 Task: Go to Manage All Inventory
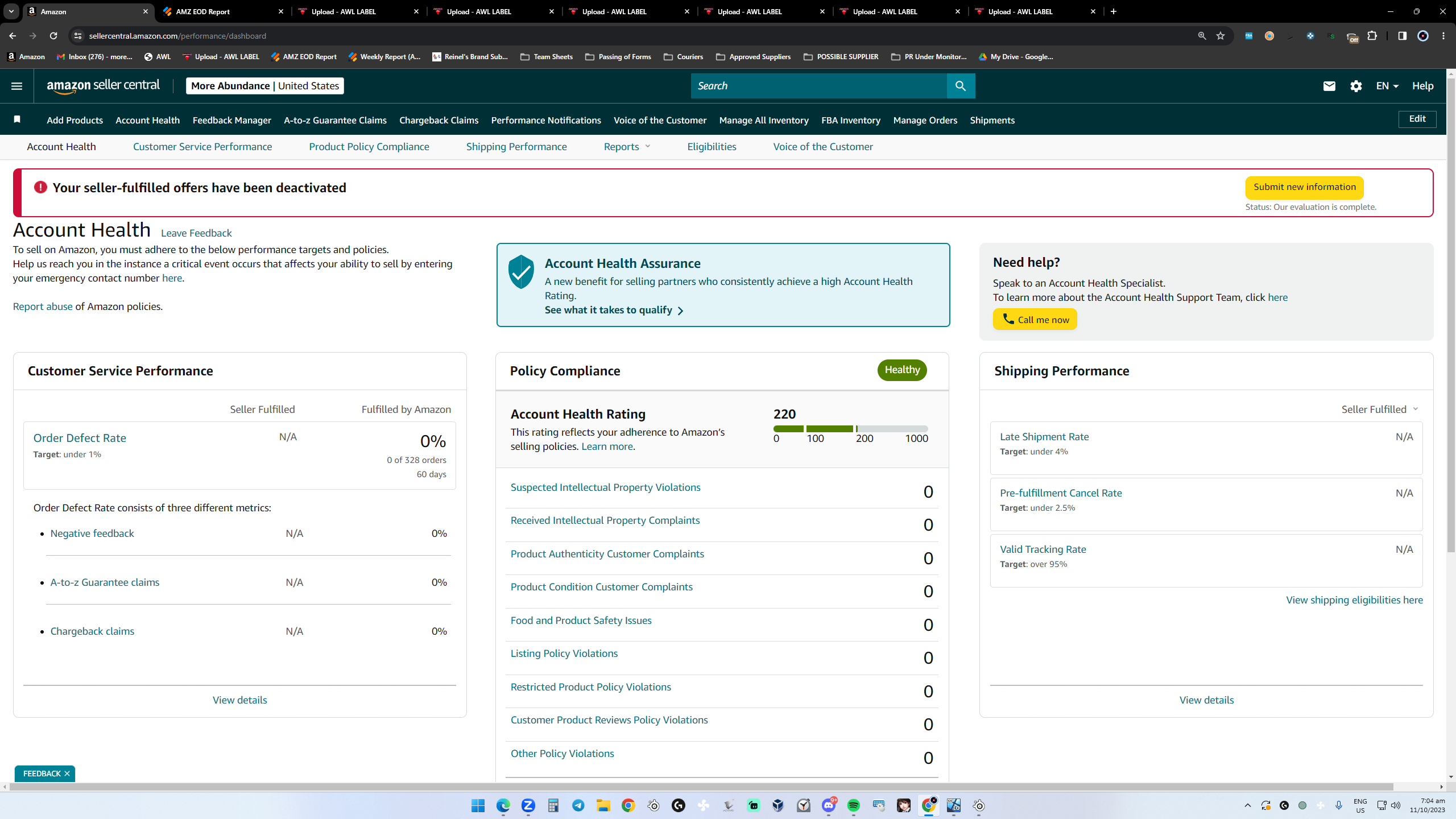tap(764, 120)
